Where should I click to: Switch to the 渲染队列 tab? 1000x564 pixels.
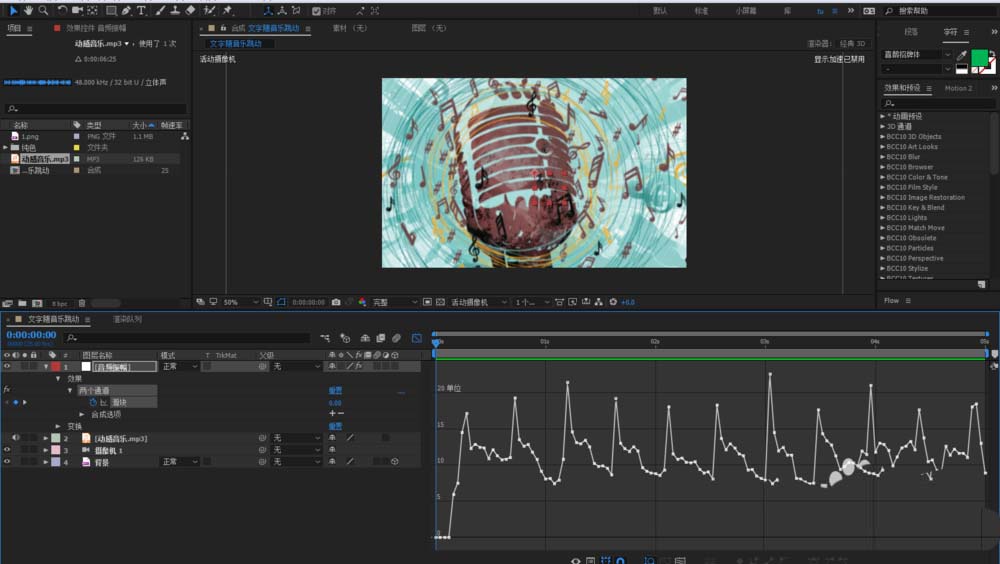click(127, 319)
